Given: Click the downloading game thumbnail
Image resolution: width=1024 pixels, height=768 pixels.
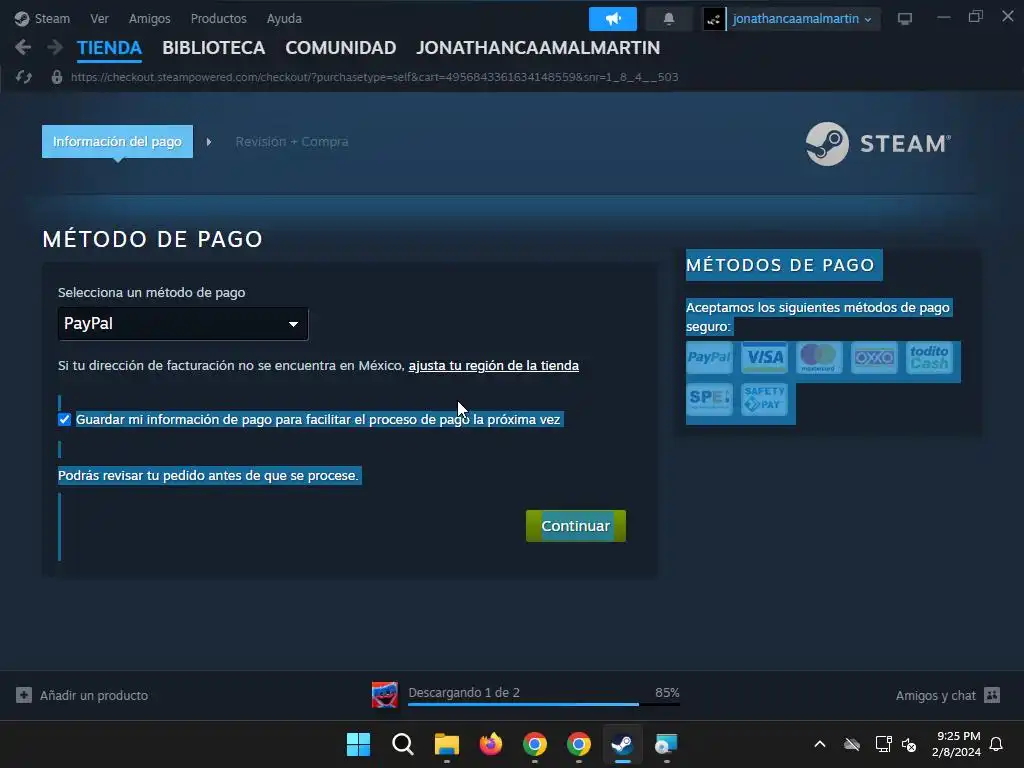Looking at the screenshot, I should 385,695.
